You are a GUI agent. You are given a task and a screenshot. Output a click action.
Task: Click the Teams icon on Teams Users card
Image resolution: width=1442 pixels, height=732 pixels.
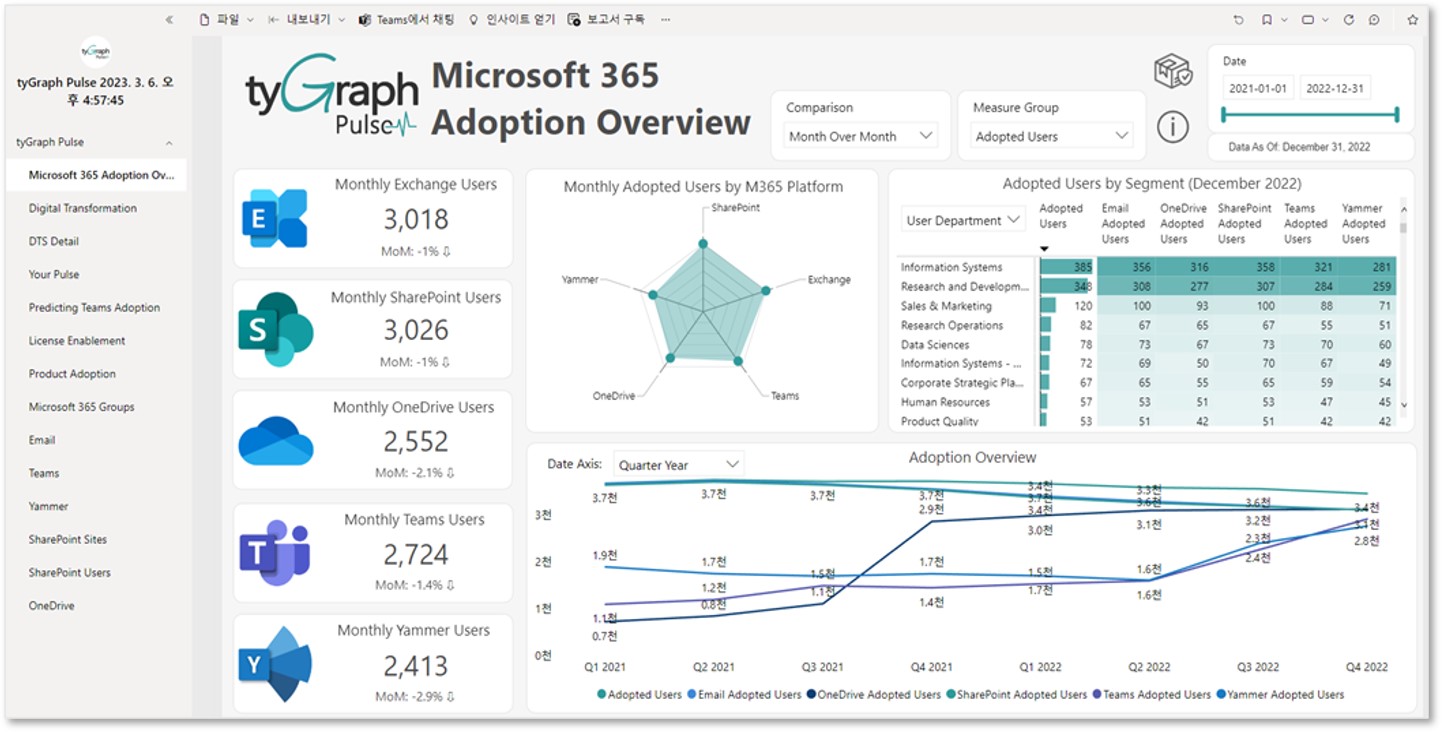(x=275, y=553)
